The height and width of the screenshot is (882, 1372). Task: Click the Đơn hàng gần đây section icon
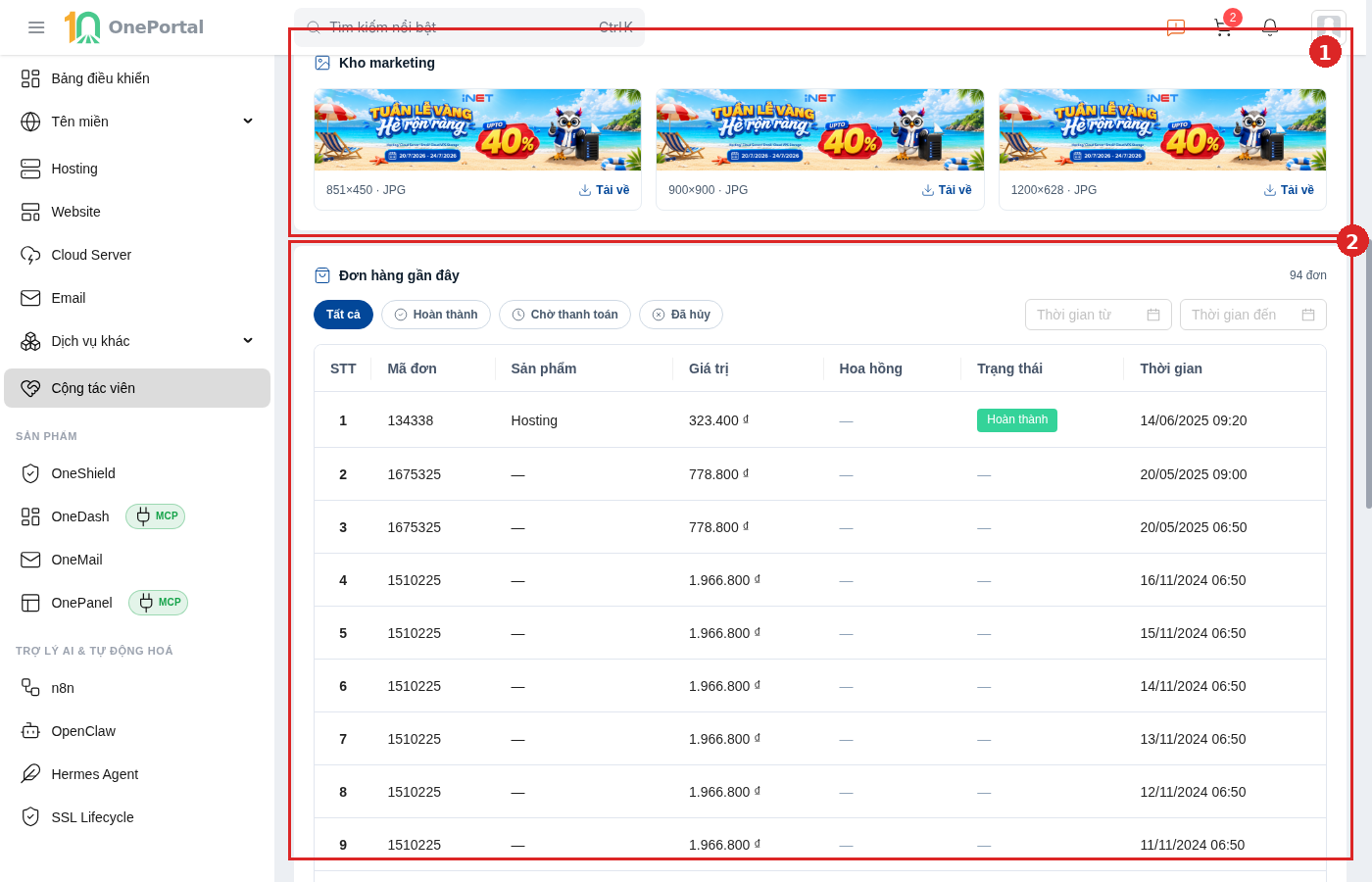click(322, 275)
